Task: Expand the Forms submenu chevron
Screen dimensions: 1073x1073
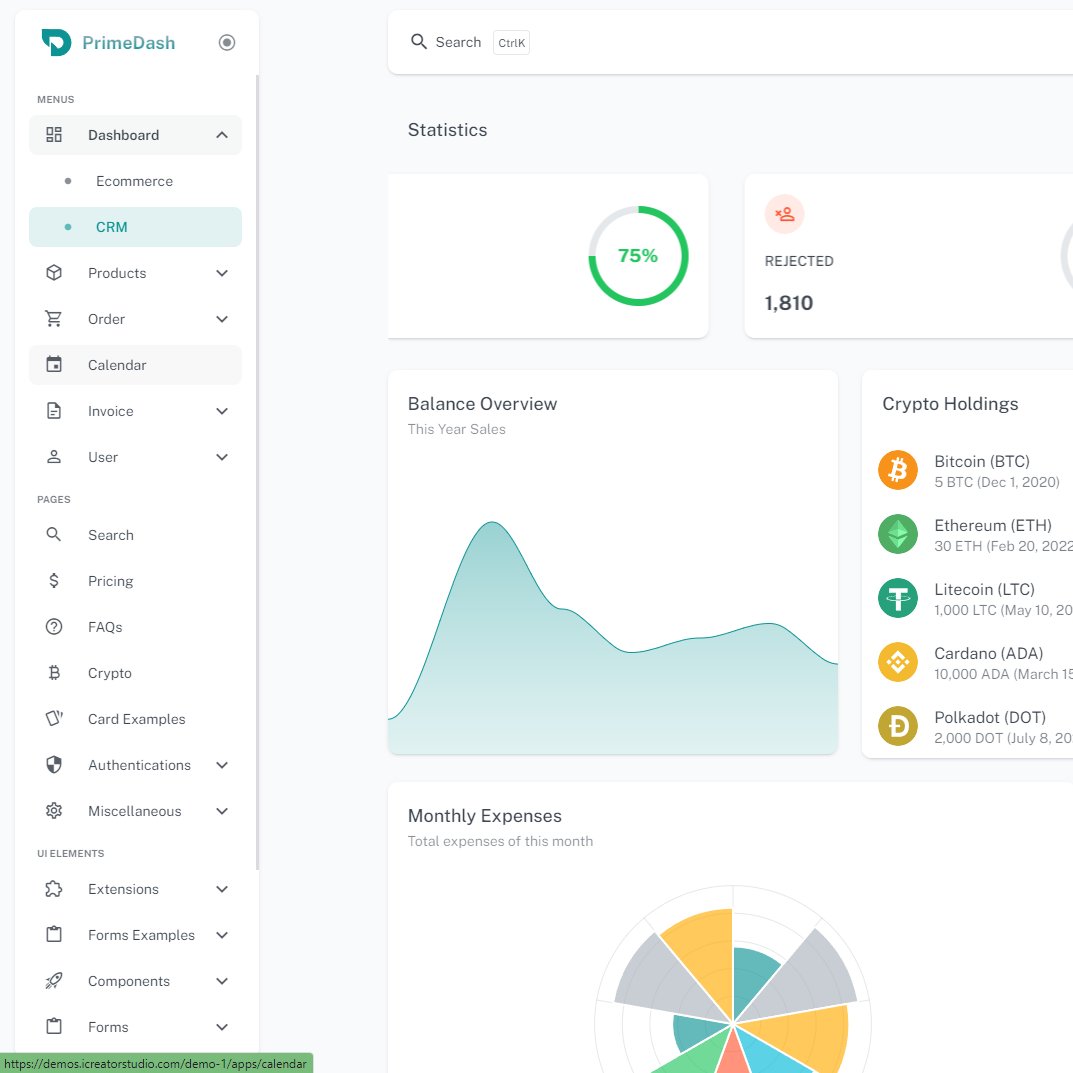Action: click(222, 1026)
